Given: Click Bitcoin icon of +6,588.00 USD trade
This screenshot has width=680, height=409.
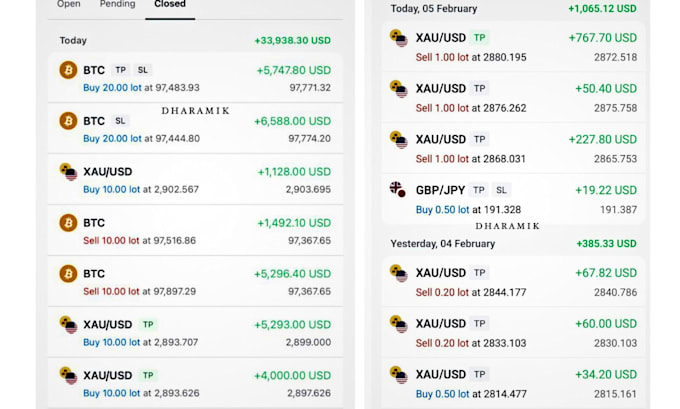Looking at the screenshot, I should 68,121.
